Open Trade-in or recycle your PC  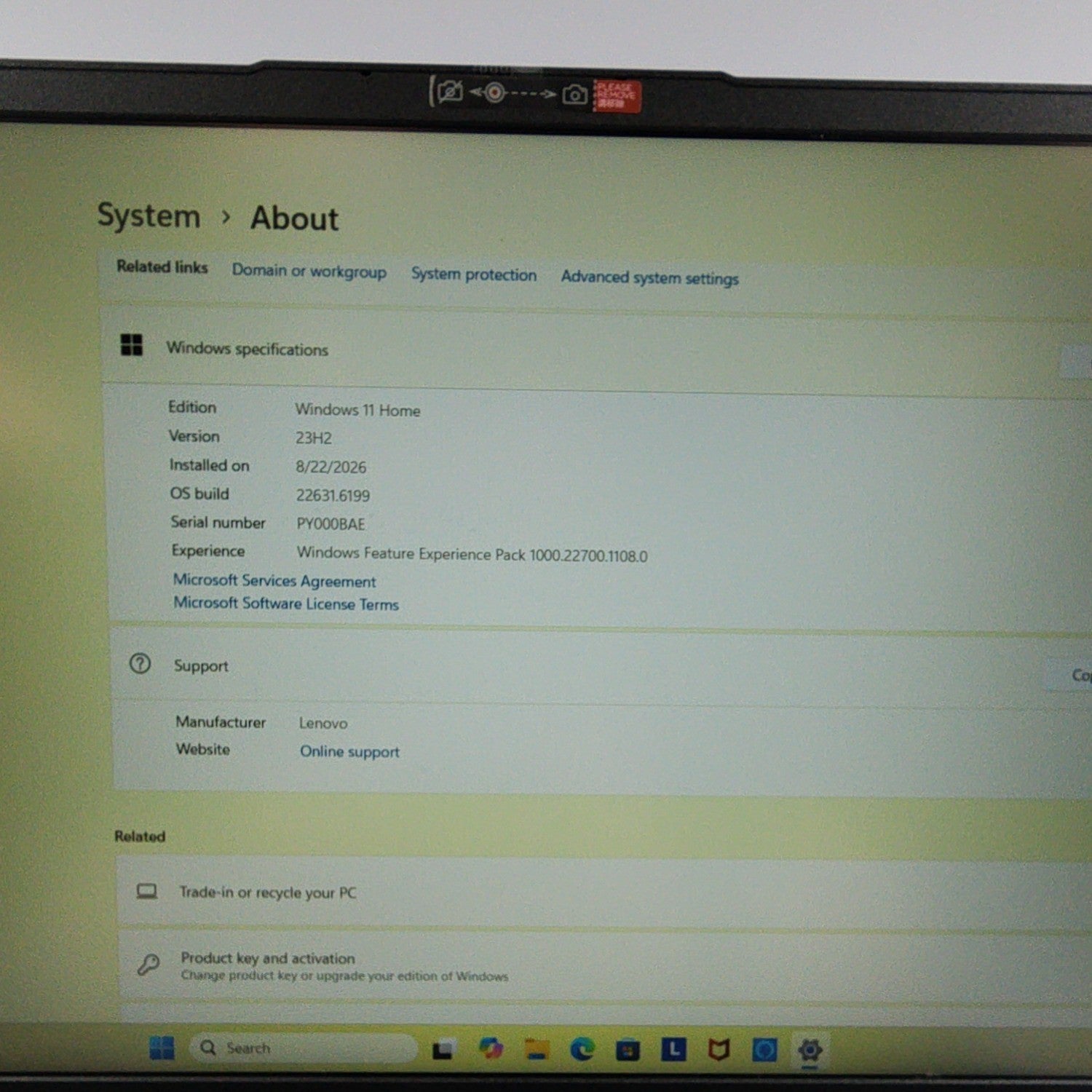[x=604, y=893]
